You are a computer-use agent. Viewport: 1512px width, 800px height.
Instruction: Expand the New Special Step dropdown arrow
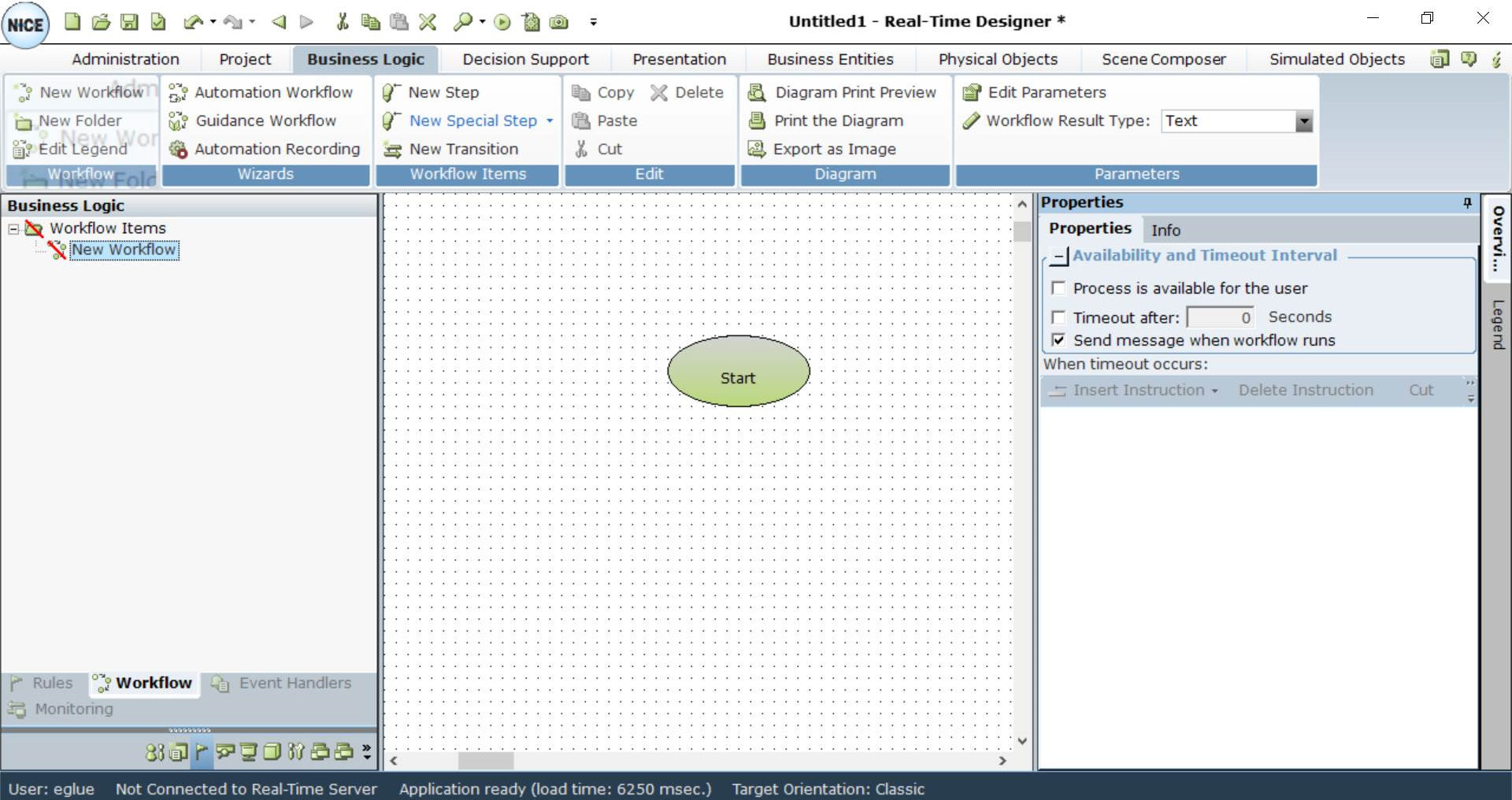pyautogui.click(x=550, y=121)
